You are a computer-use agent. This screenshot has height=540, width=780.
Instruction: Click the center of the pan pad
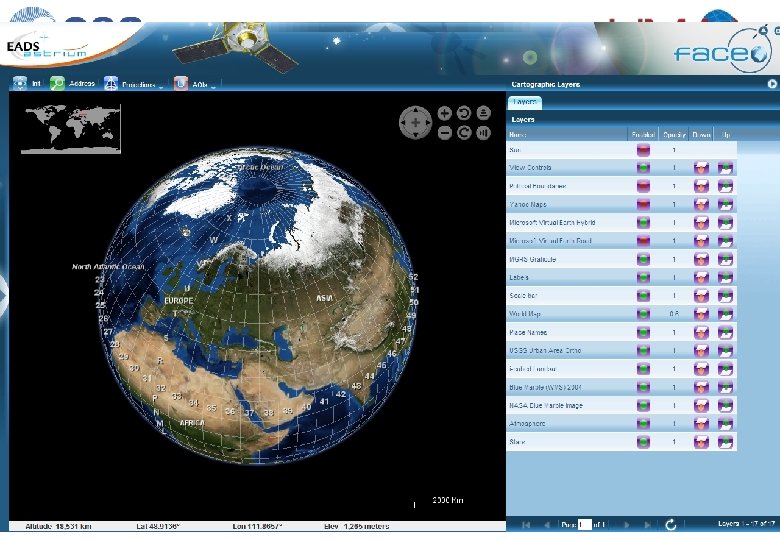pyautogui.click(x=415, y=122)
